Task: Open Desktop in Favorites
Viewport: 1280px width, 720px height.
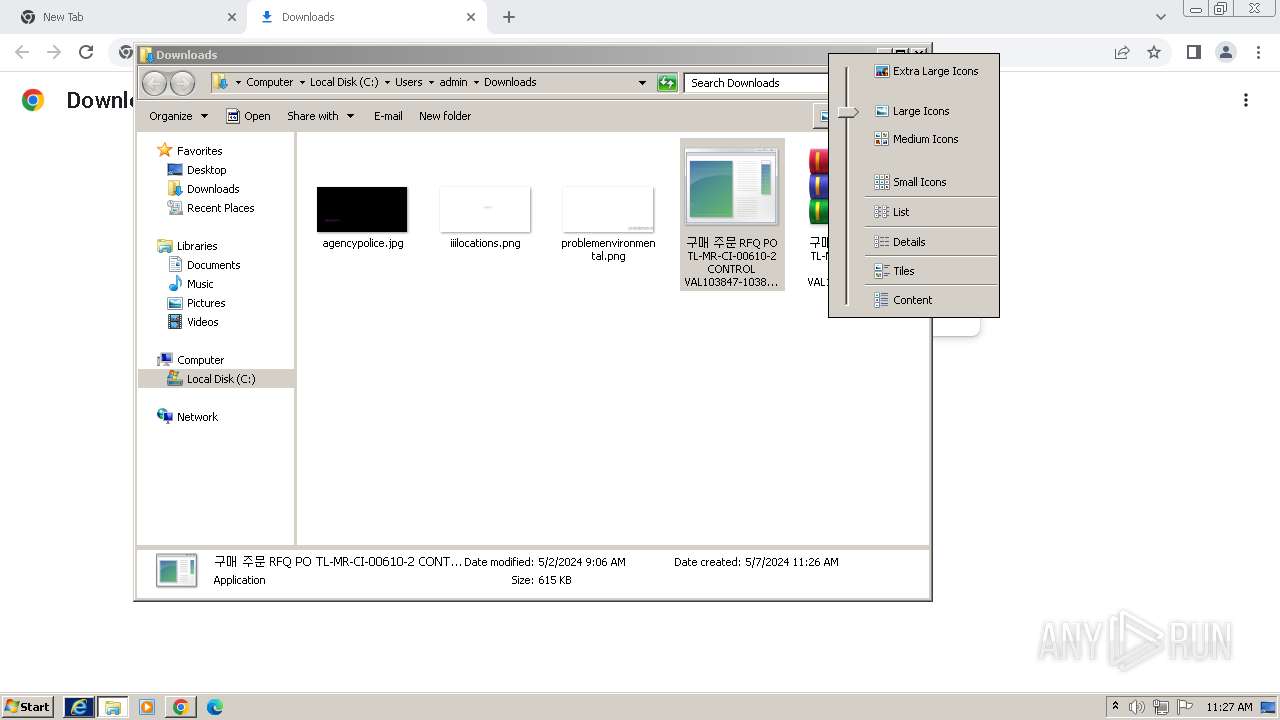Action: [197, 170]
